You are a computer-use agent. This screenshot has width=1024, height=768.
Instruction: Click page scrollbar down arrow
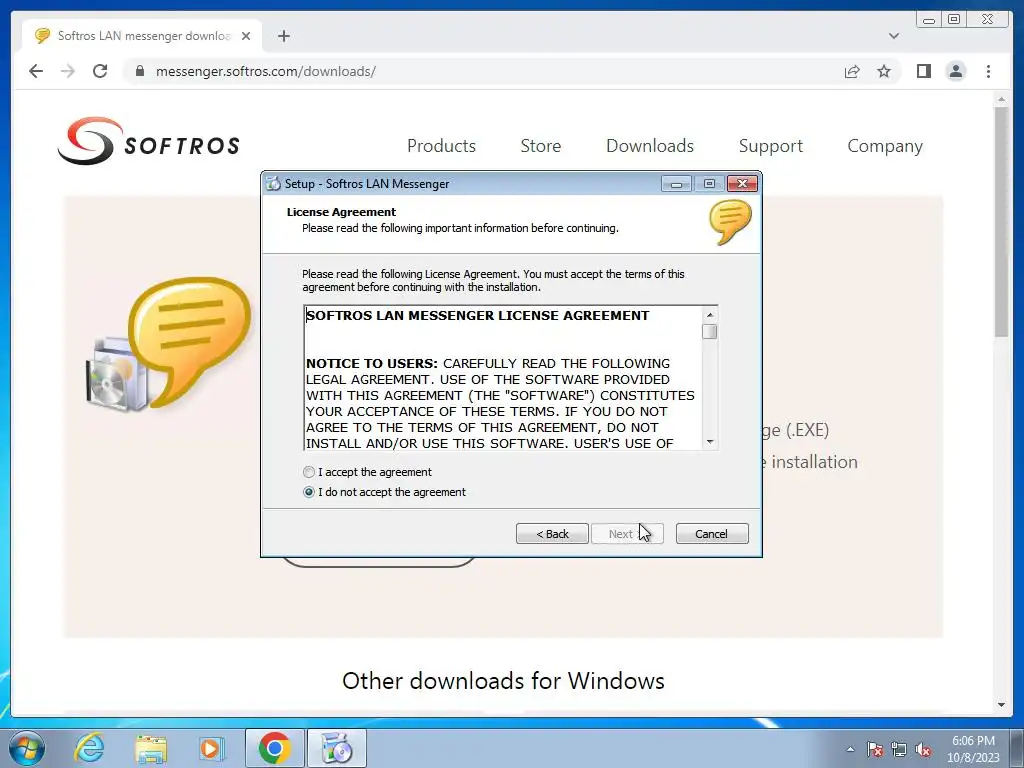point(1001,705)
